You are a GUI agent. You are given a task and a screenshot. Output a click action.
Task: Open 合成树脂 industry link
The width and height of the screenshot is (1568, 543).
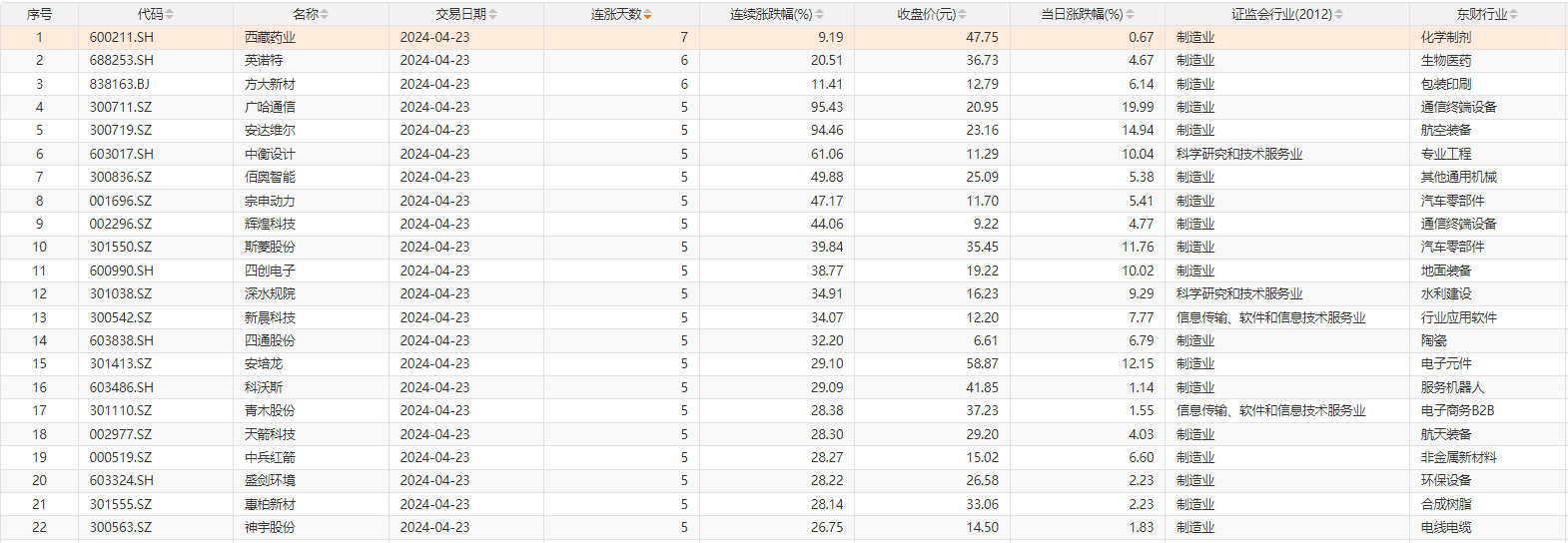(x=1446, y=504)
